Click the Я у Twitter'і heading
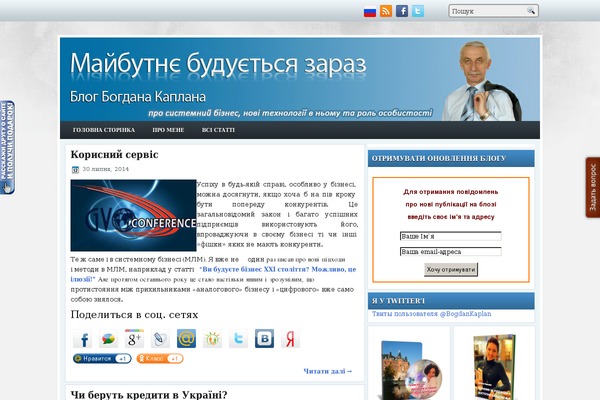 [398, 301]
